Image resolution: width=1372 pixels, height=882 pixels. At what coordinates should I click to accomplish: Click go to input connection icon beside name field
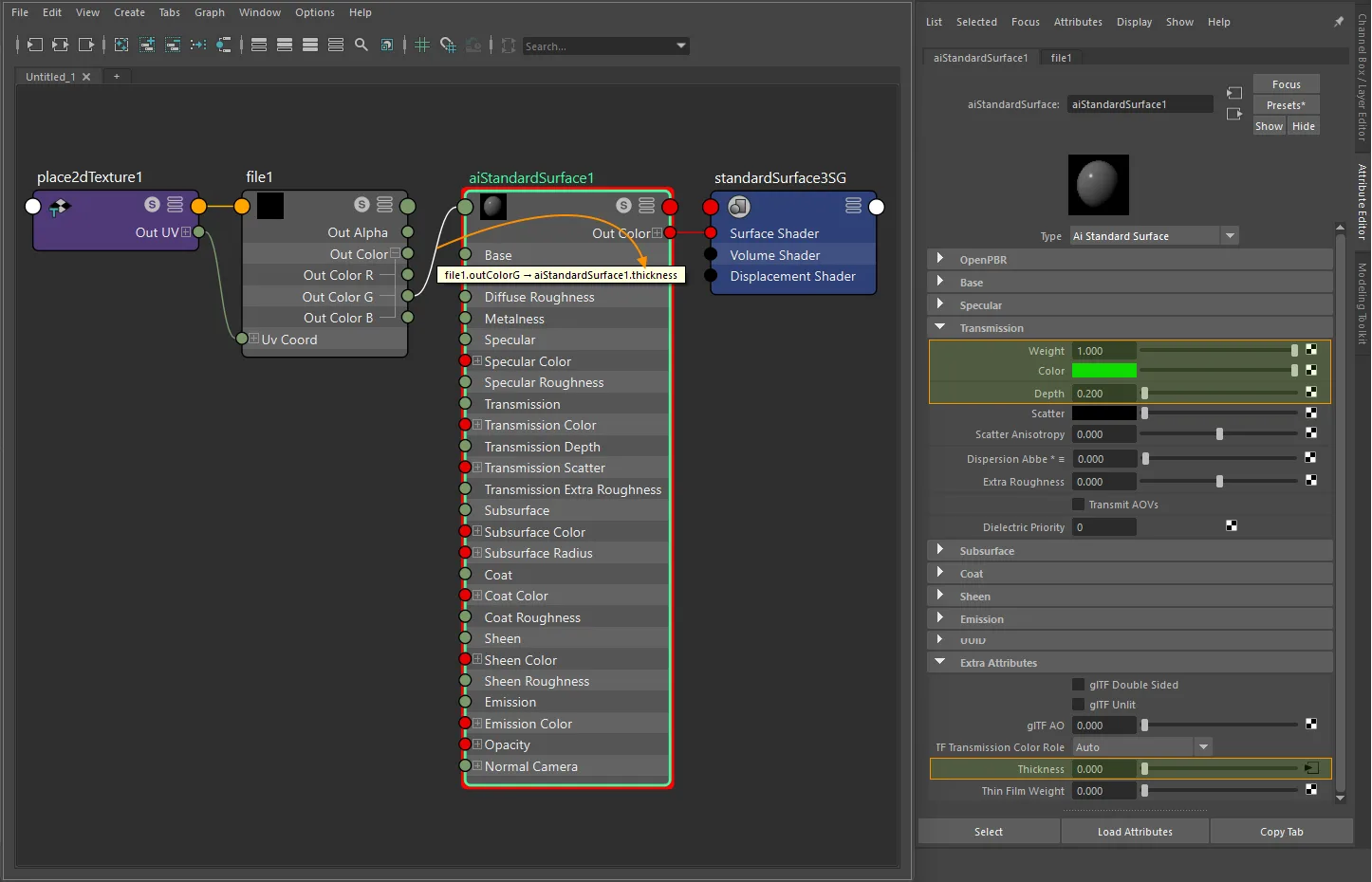(1234, 93)
